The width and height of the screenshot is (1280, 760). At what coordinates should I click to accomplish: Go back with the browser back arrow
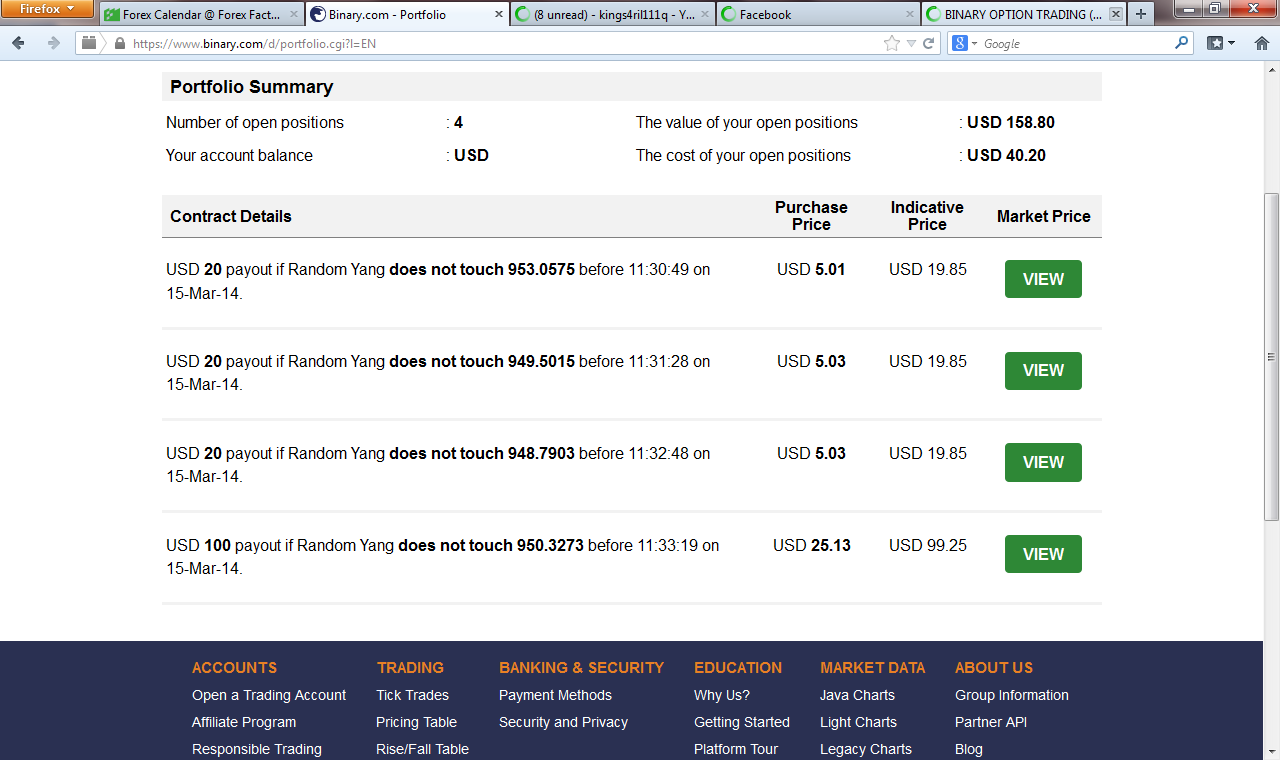19,43
